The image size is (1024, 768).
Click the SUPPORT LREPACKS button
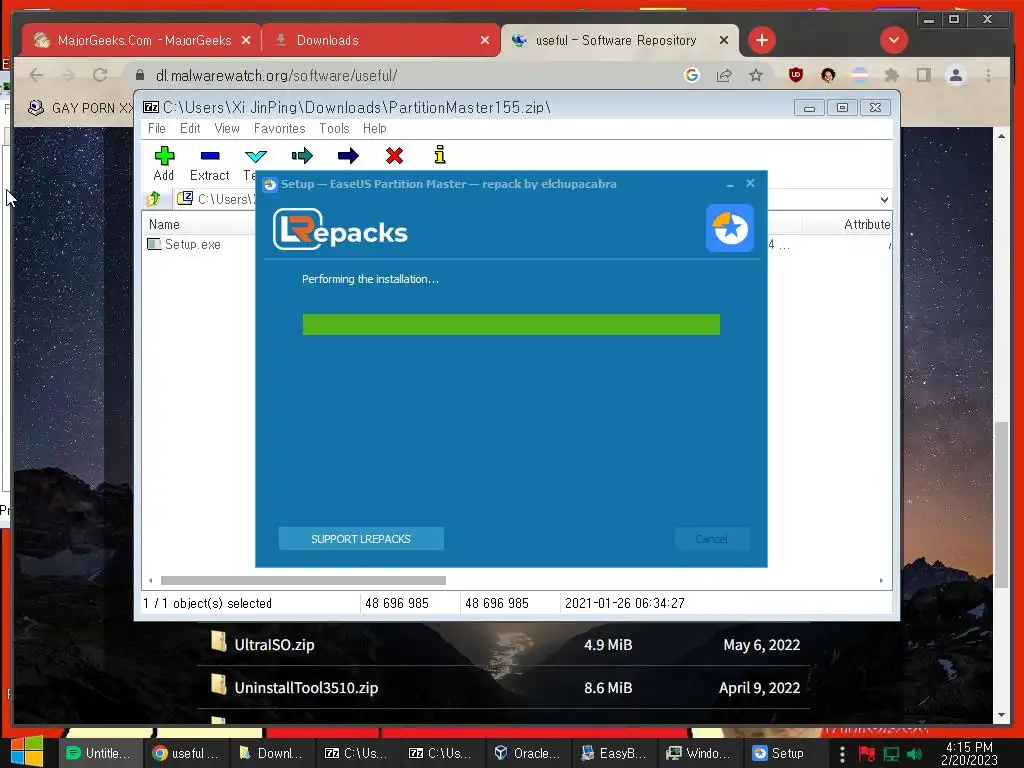point(361,539)
